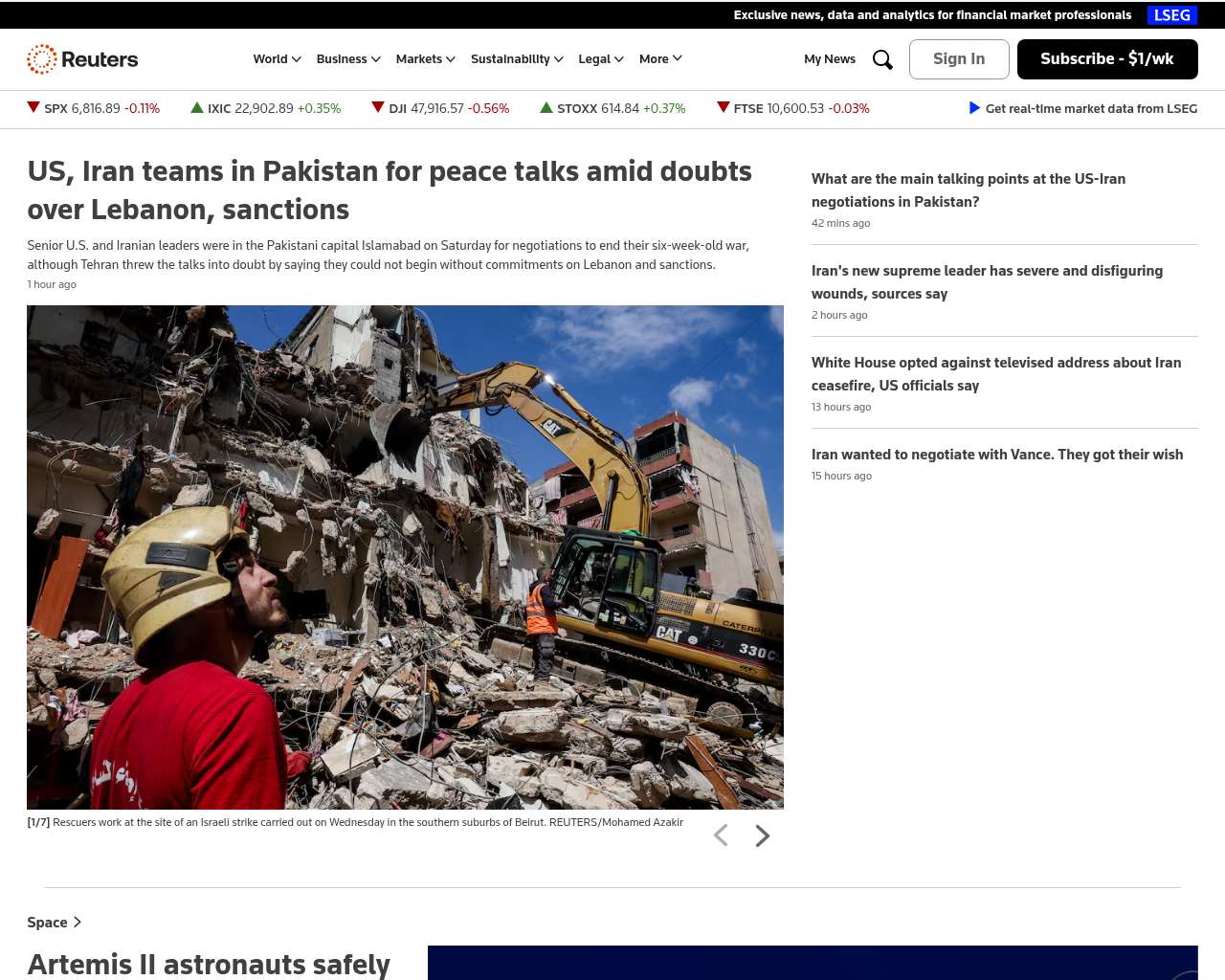This screenshot has height=980, width=1225.
Task: Click the SPX red down-arrow ticker
Action: point(33,108)
